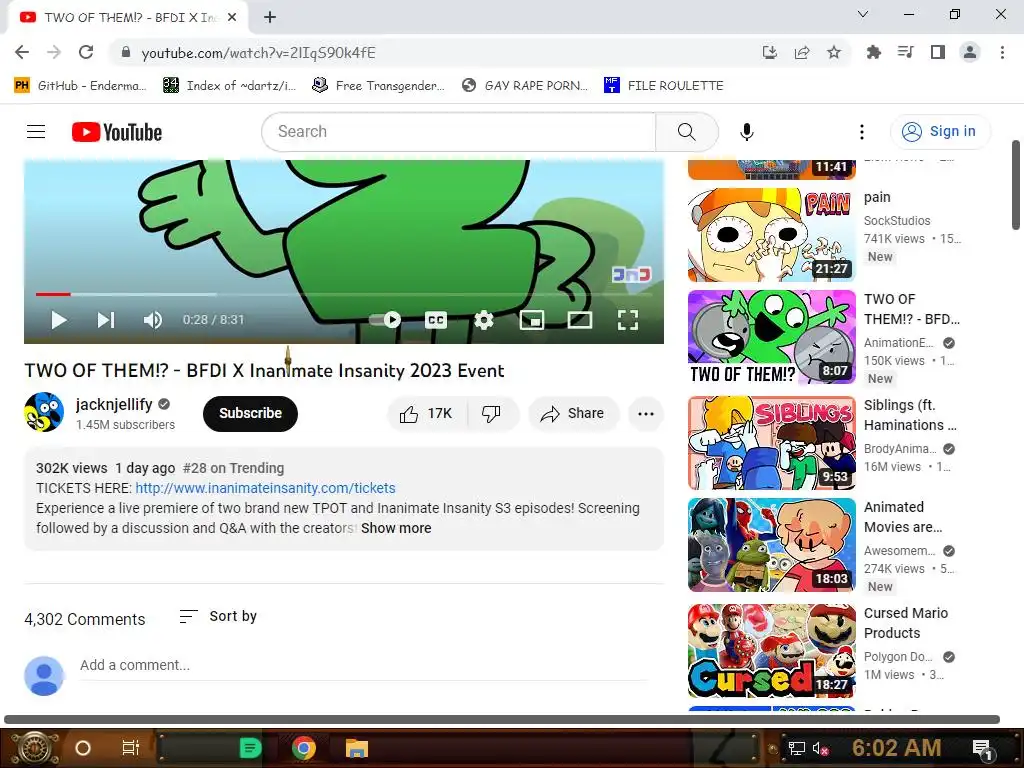Open the video player settings gear
Image resolution: width=1024 pixels, height=768 pixels.
click(484, 320)
